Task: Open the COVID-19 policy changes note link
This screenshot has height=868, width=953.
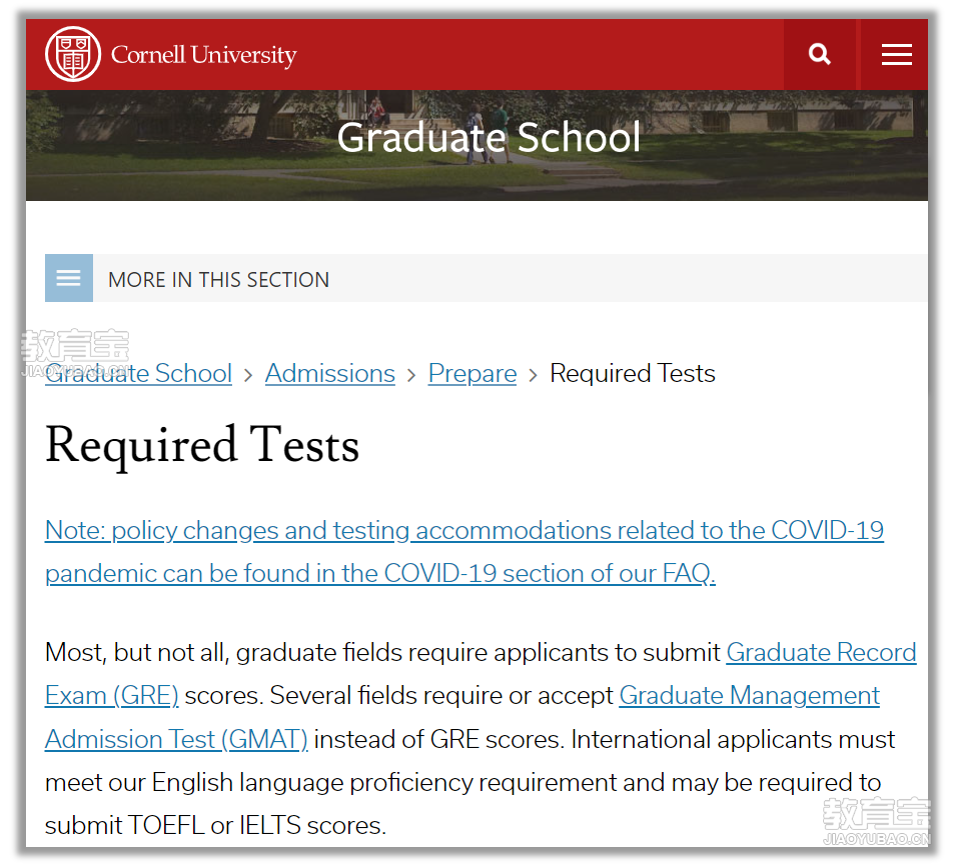Action: pos(464,552)
